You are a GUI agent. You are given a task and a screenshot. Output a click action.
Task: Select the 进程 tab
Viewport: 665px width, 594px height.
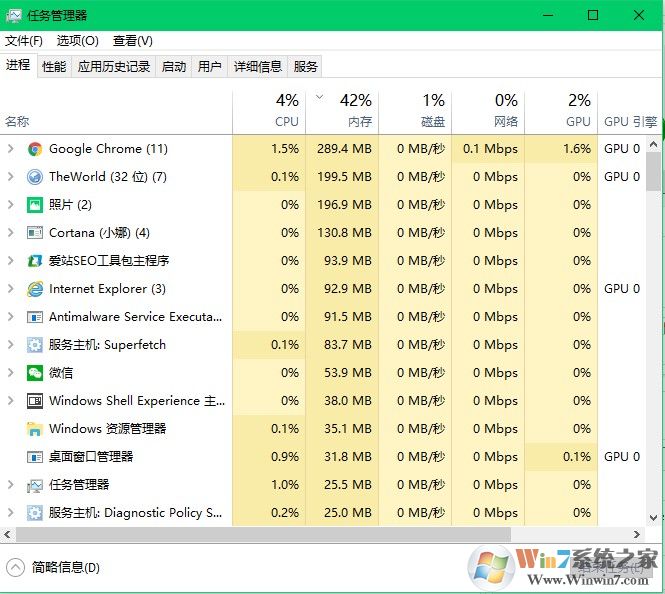tap(18, 65)
